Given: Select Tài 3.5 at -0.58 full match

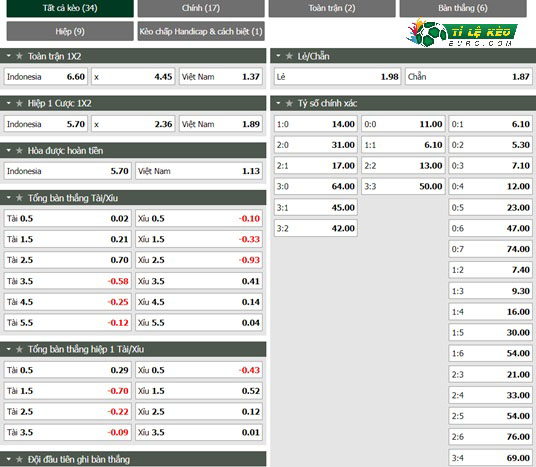Looking at the screenshot, I should pyautogui.click(x=68, y=281).
